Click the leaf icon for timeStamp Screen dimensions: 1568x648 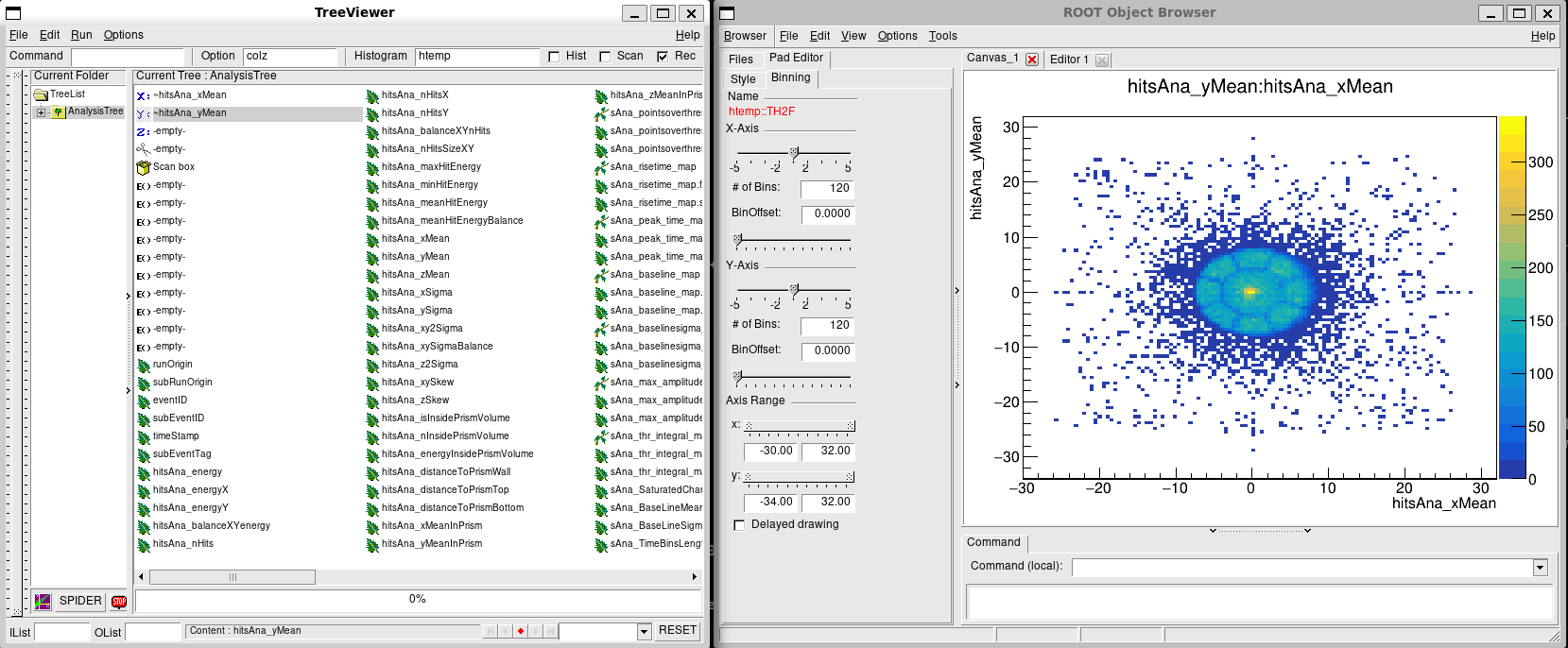(x=144, y=436)
